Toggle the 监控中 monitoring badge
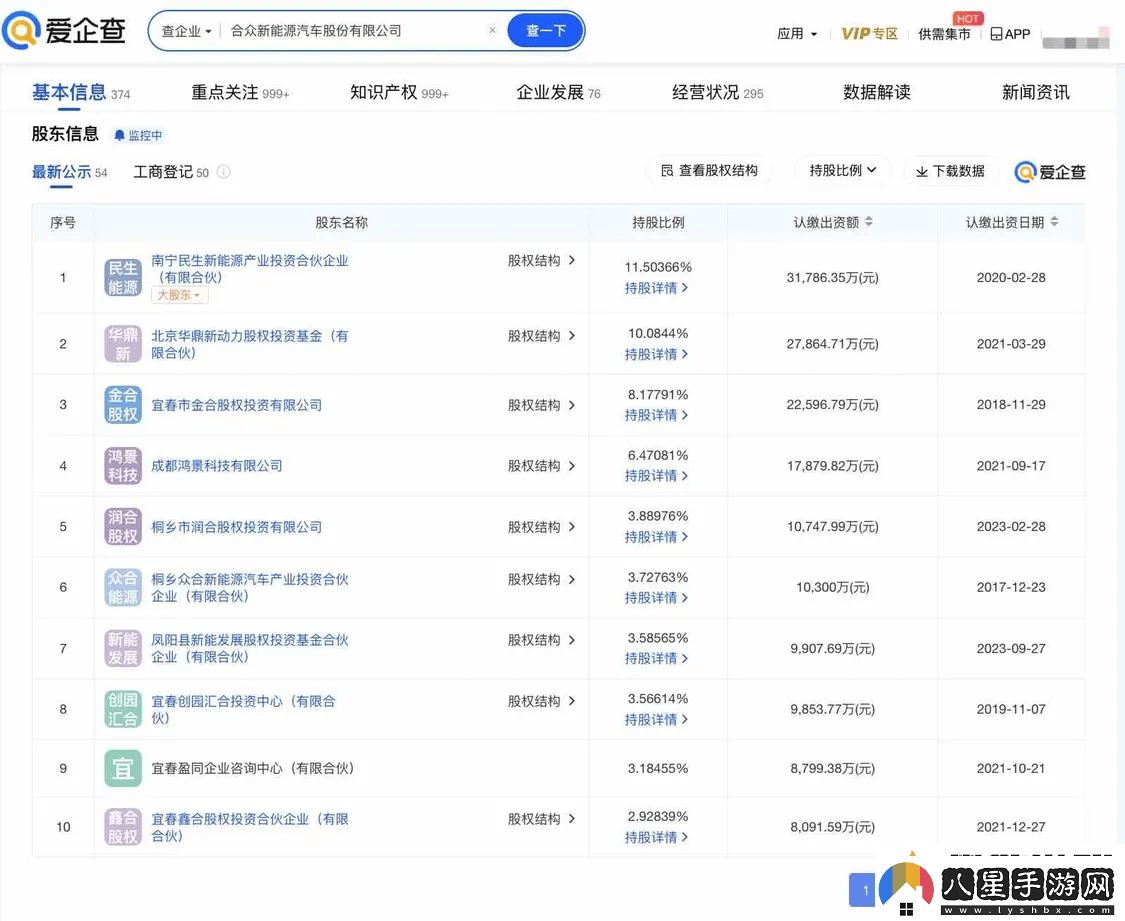This screenshot has height=921, width=1125. 137,135
